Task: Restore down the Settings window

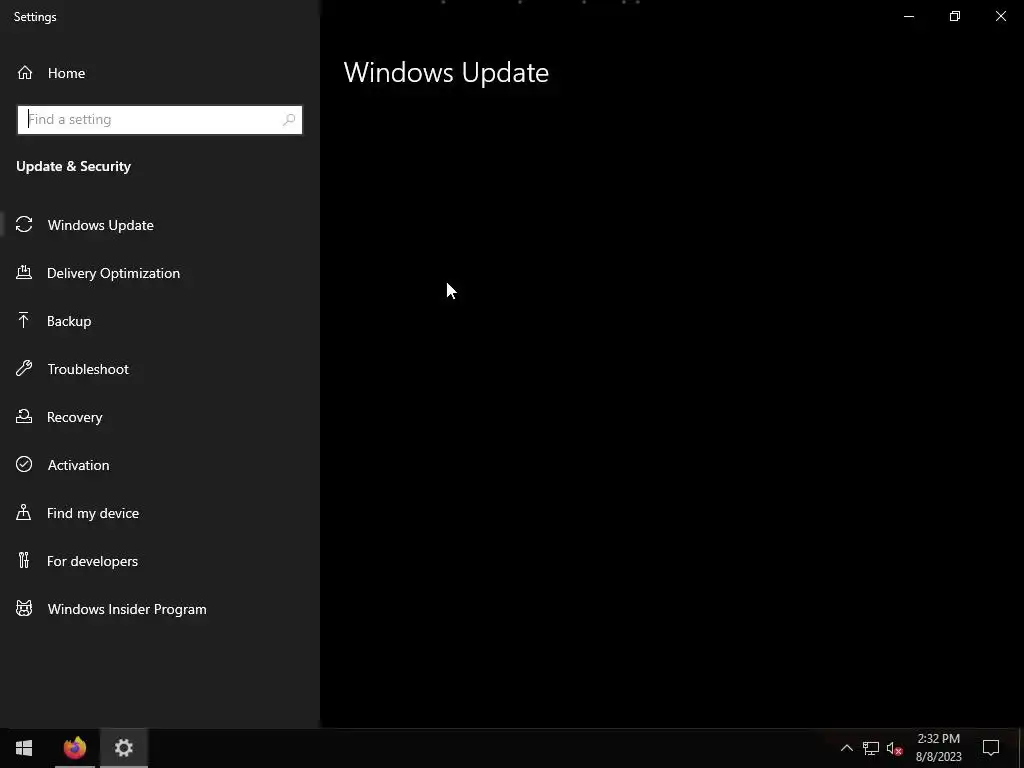Action: point(955,16)
